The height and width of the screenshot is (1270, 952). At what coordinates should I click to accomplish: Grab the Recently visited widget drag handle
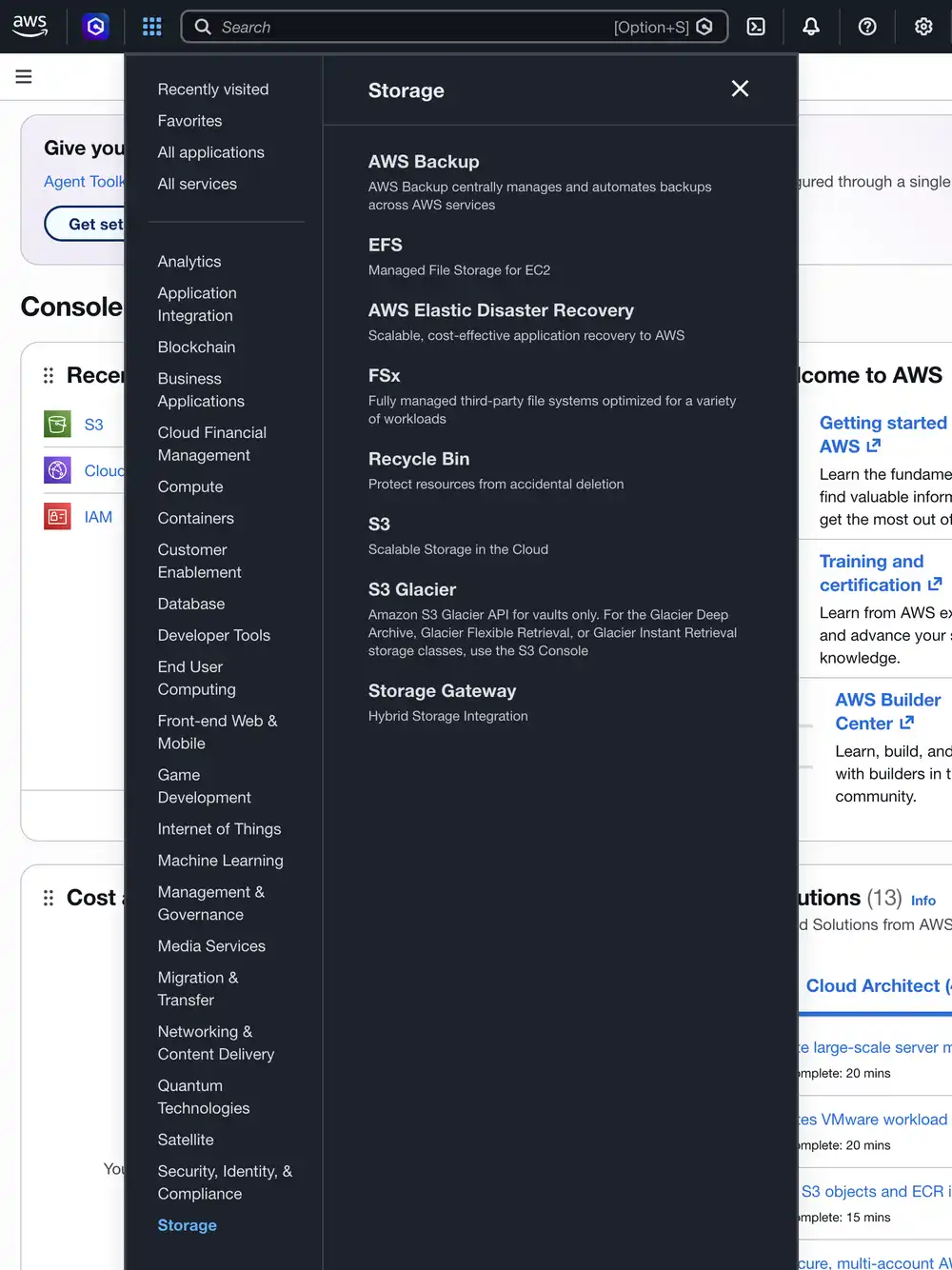point(49,375)
